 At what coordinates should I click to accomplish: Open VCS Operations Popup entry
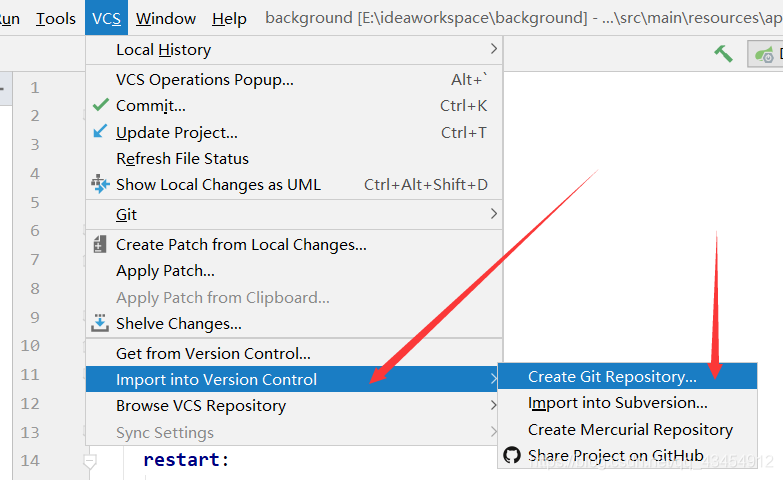point(204,80)
